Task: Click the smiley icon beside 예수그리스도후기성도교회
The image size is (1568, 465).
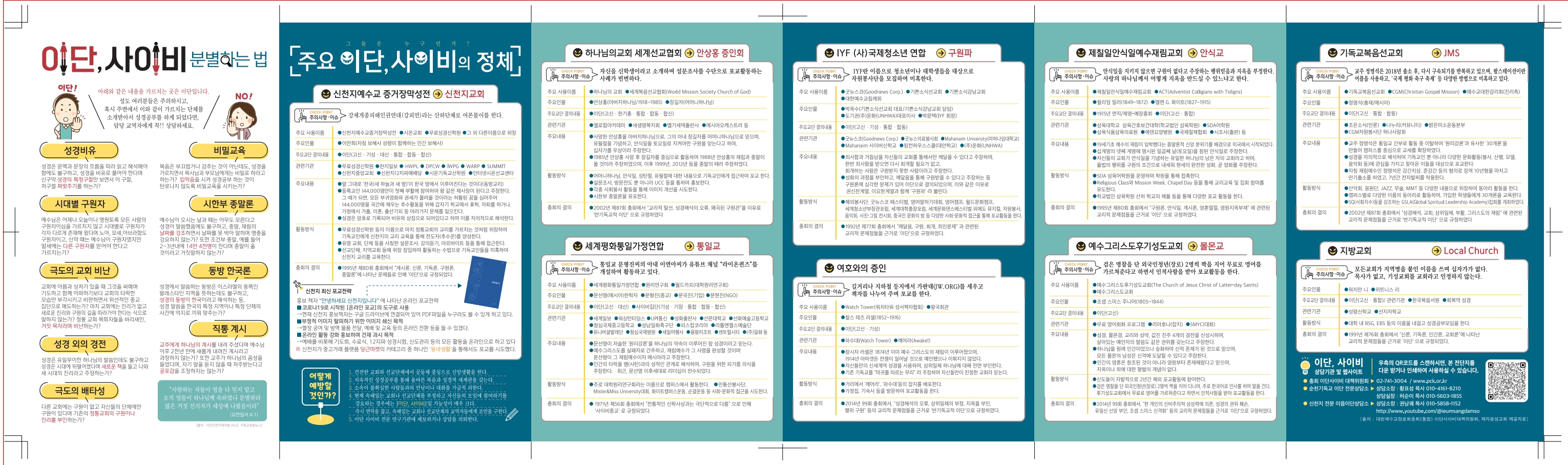Action: click(1080, 246)
